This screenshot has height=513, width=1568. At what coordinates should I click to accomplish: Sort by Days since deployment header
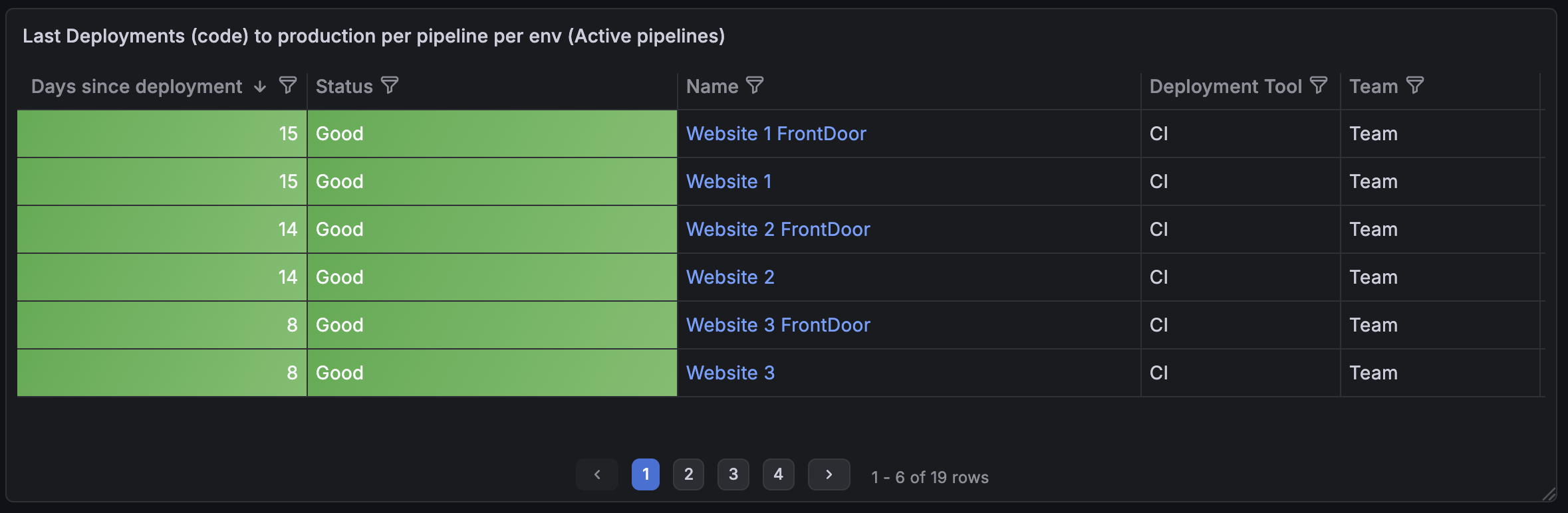pyautogui.click(x=136, y=86)
